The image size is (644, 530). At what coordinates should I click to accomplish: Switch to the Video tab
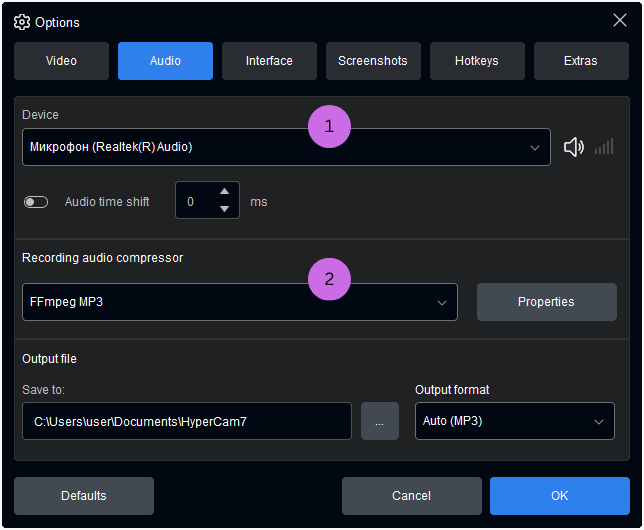tap(61, 61)
